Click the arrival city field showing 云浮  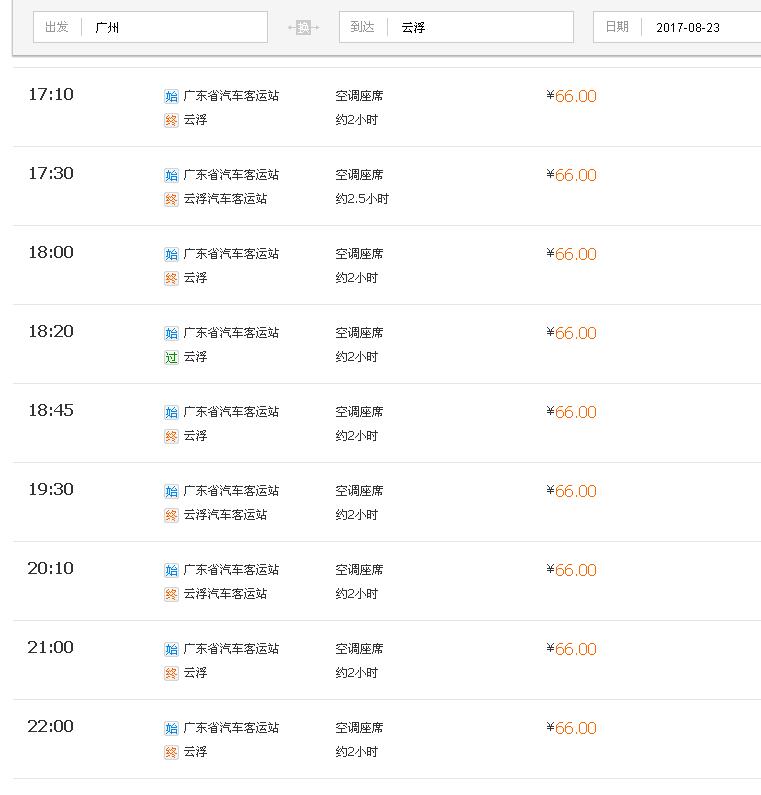click(x=456, y=27)
